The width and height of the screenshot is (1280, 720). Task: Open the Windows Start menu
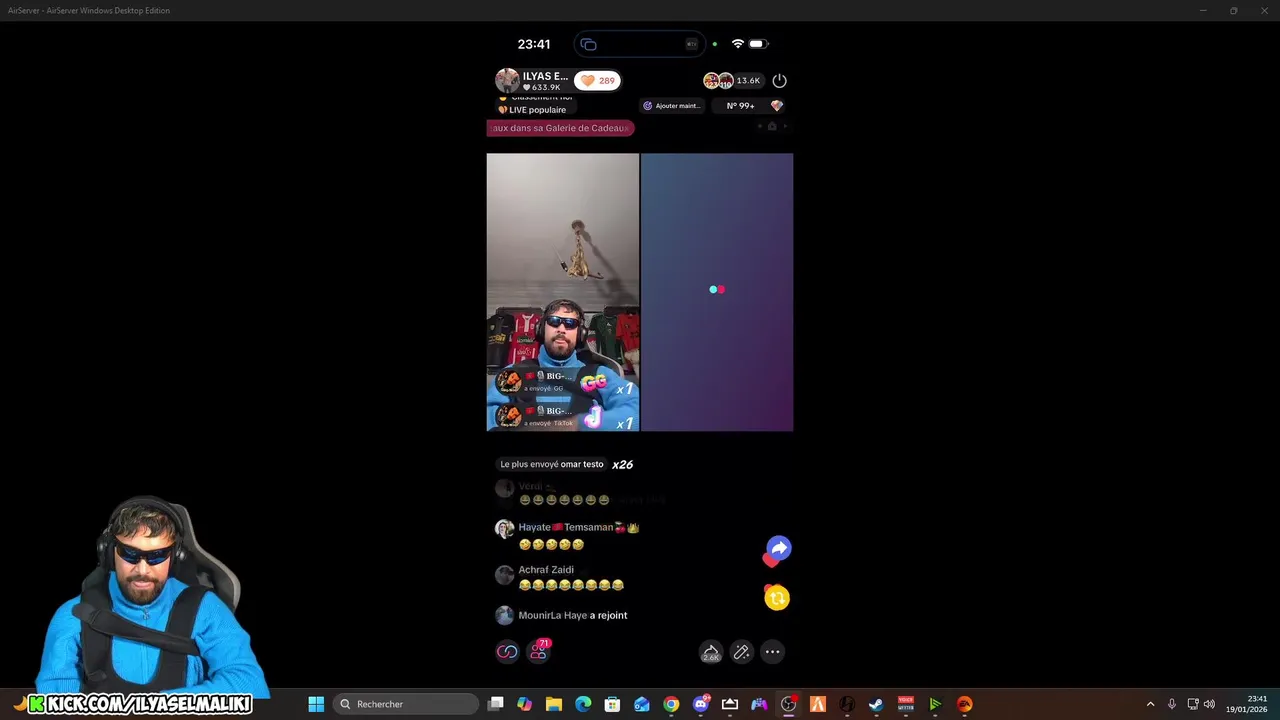pyautogui.click(x=316, y=704)
